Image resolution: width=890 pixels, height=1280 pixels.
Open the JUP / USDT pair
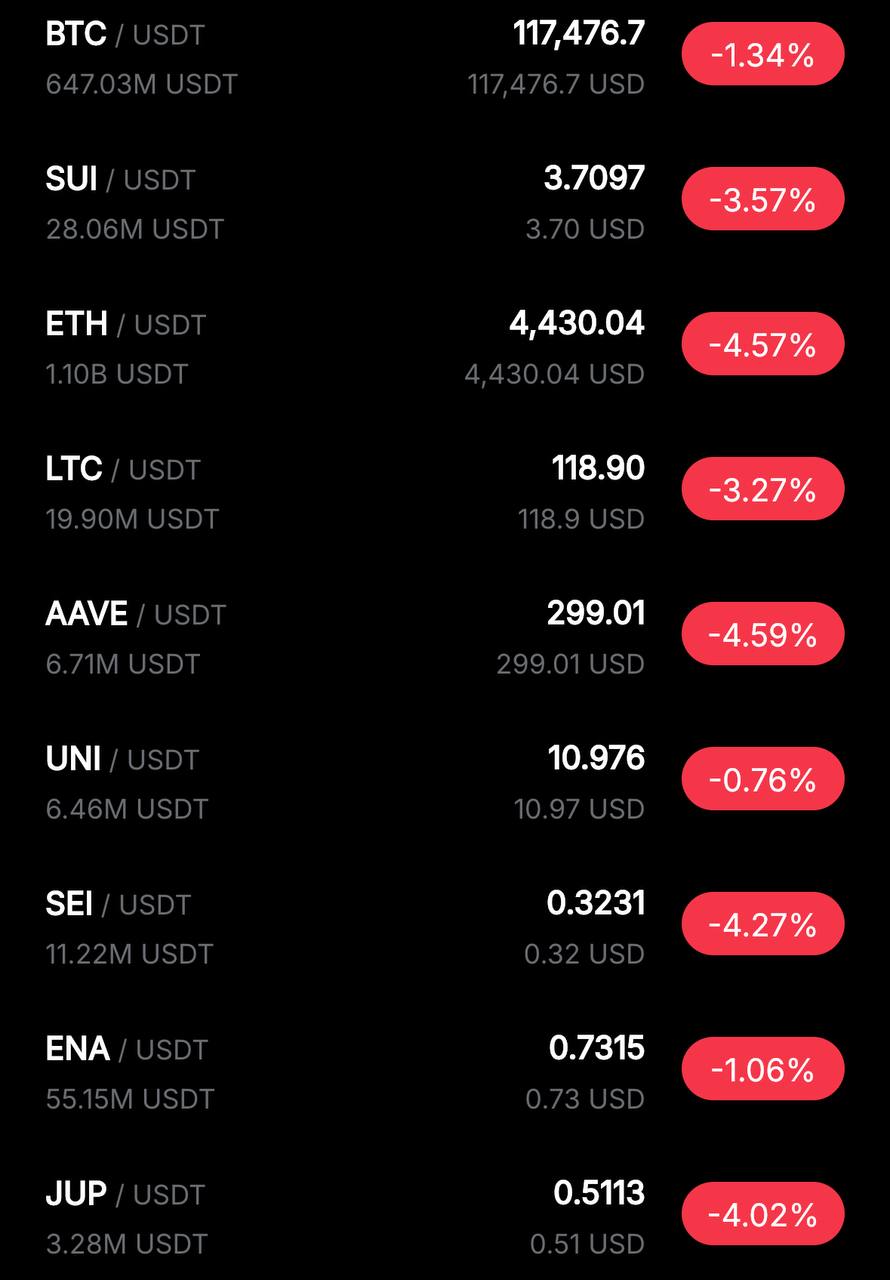tap(445, 1218)
